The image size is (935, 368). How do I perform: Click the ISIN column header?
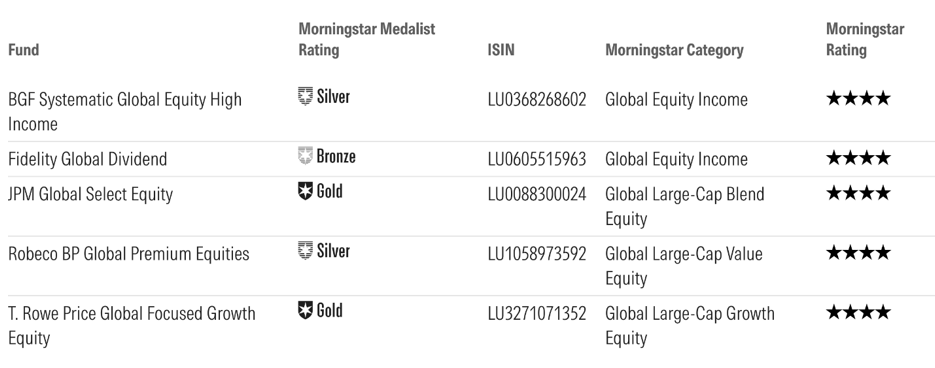tap(501, 50)
